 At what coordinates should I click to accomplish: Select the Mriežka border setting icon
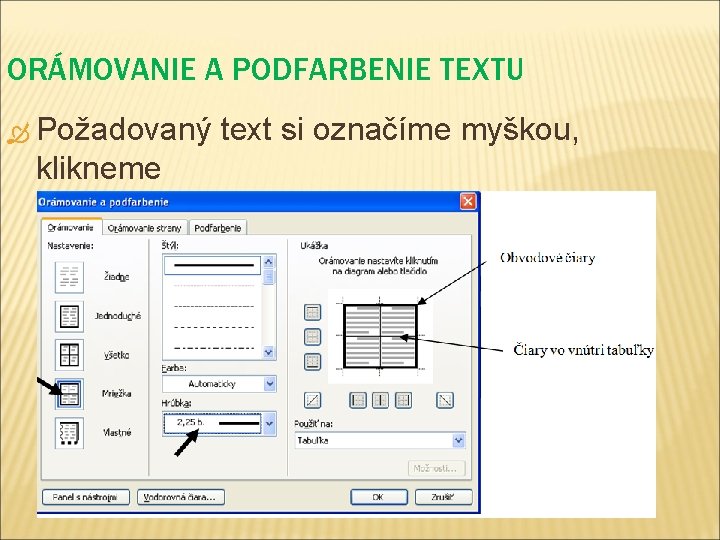coord(69,394)
